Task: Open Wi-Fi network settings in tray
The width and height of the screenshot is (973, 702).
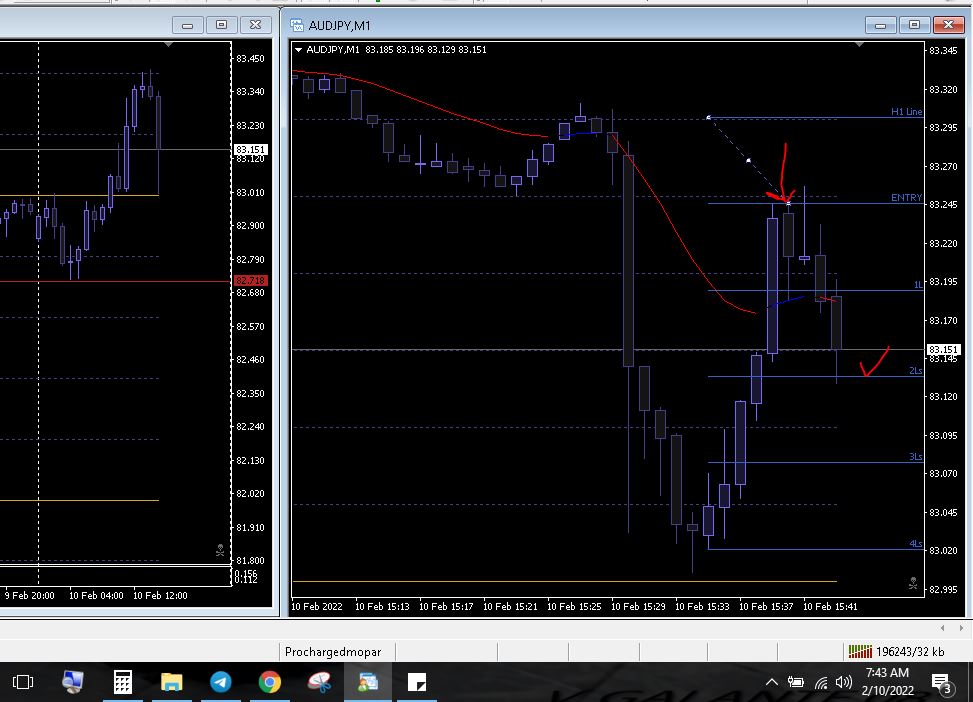Action: 821,683
